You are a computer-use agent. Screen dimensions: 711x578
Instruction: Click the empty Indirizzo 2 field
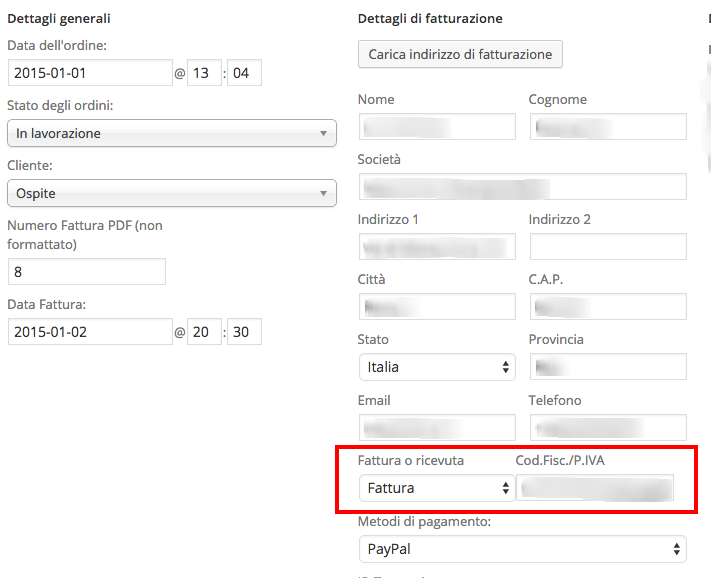coord(608,247)
